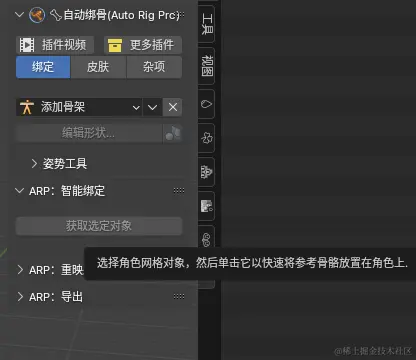Expand the ARP: 导出 panel
This screenshot has width=416, height=360.
pyautogui.click(x=20, y=296)
